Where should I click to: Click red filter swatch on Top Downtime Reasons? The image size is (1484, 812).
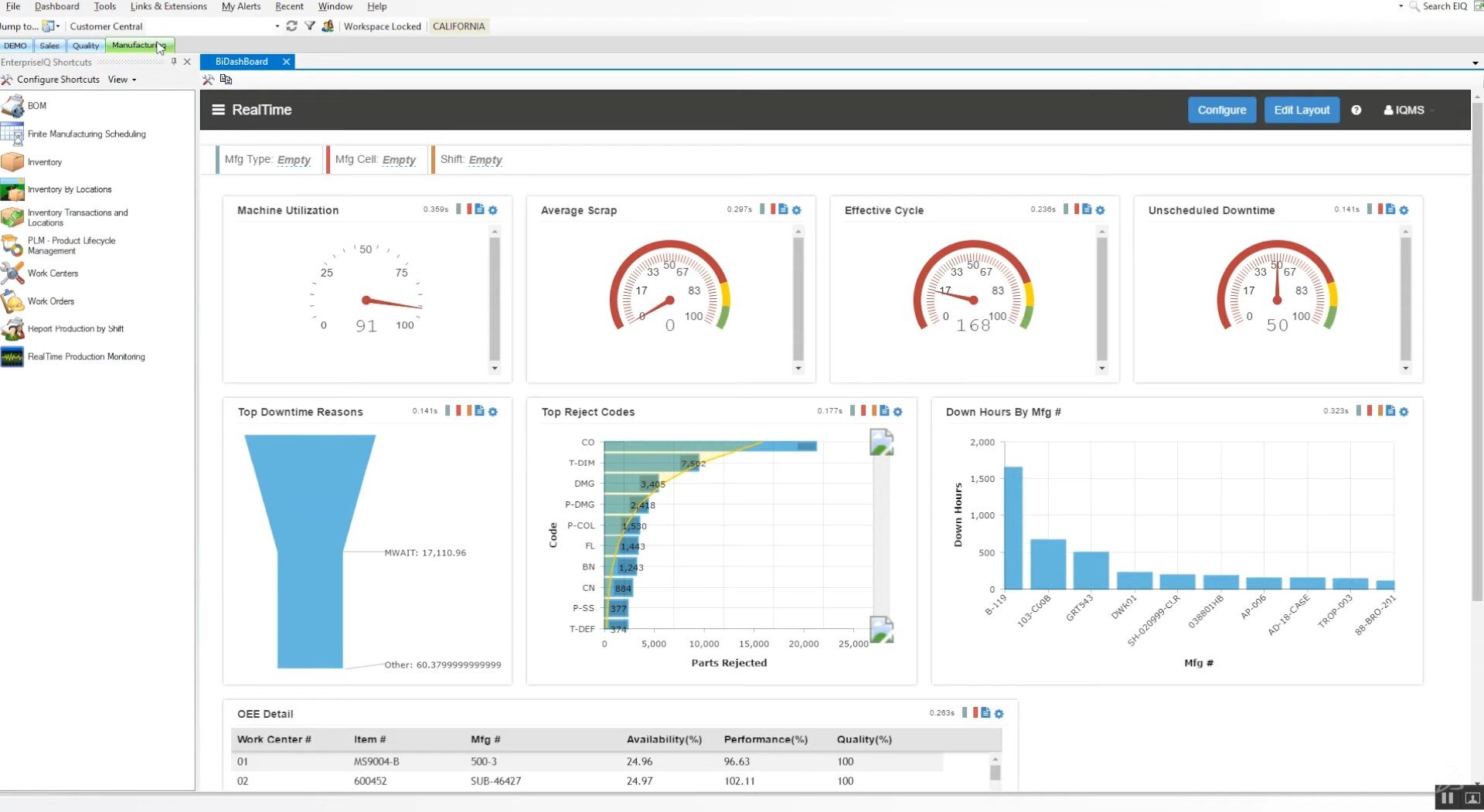[x=458, y=411]
